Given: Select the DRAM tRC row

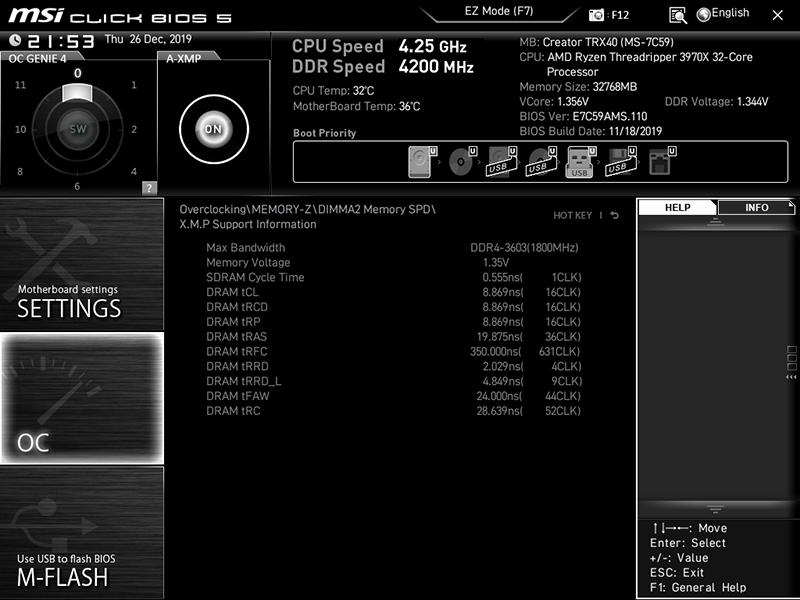Looking at the screenshot, I should [393, 410].
